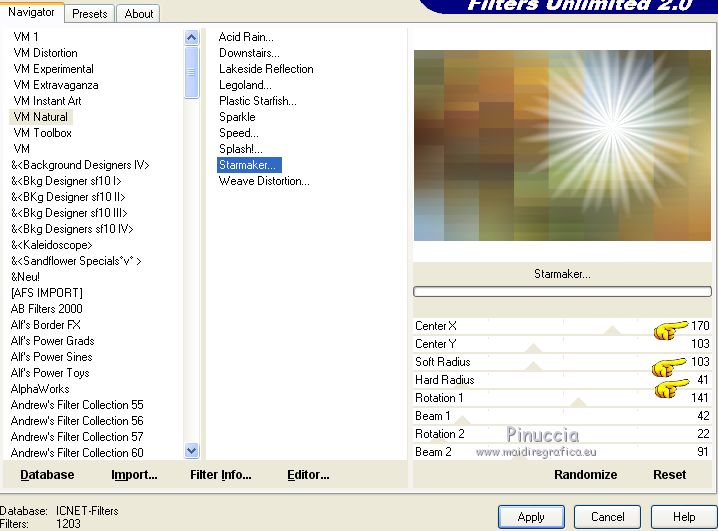Open the About tab
The width and height of the screenshot is (718, 531).
[x=139, y=14]
